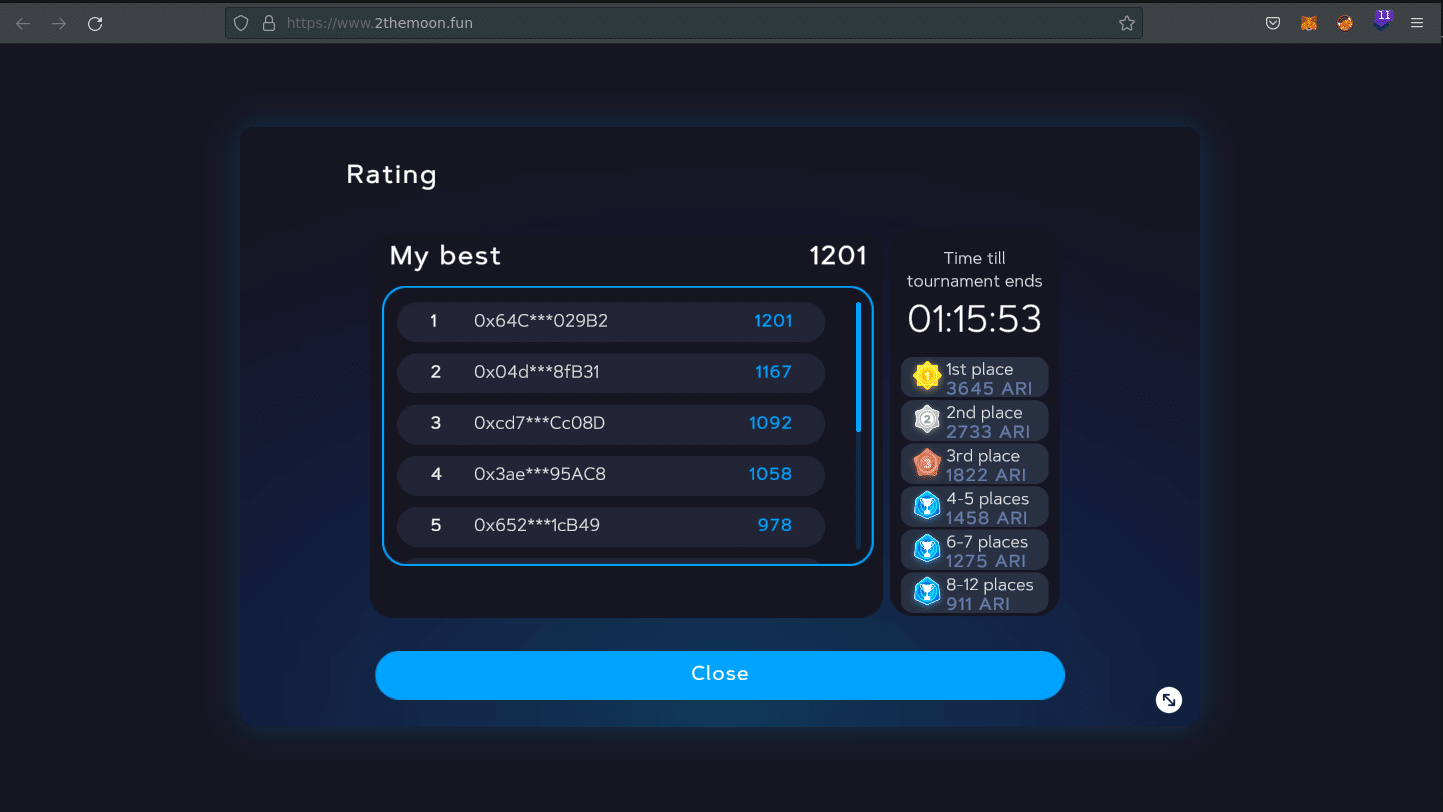
Task: Click the 1458 ARI prize amount
Action: 987,518
